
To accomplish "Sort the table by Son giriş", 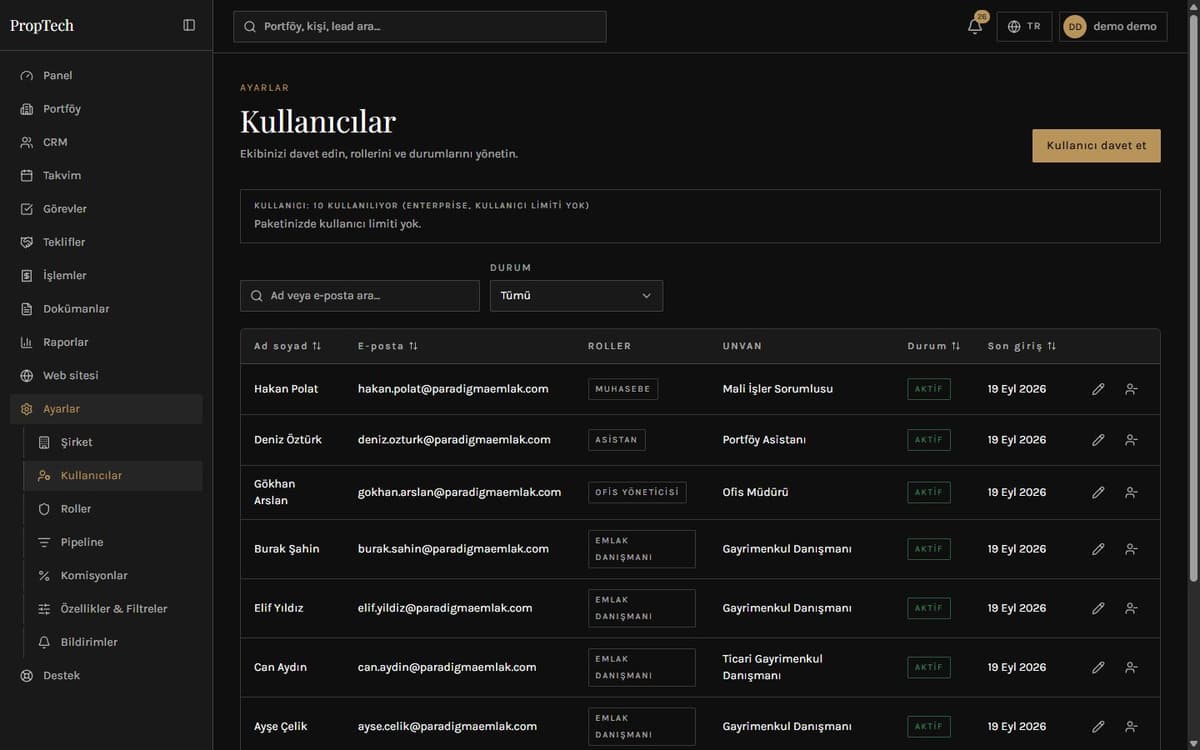I will point(1022,346).
